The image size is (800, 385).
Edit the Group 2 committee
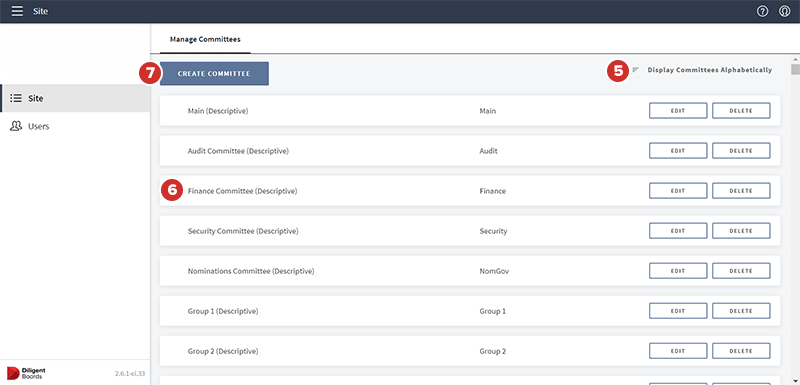click(678, 351)
